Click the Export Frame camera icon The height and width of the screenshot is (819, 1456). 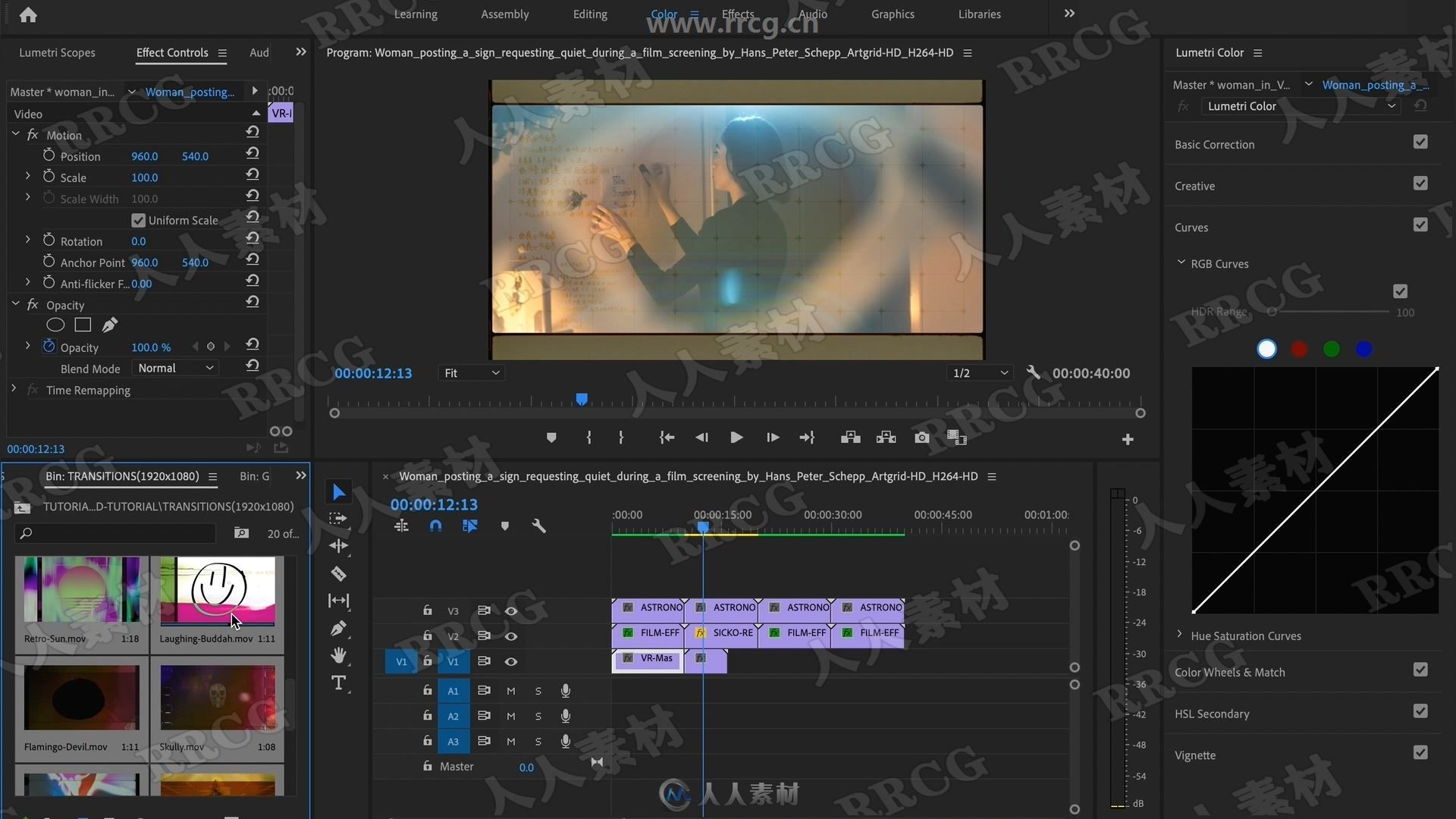[921, 437]
